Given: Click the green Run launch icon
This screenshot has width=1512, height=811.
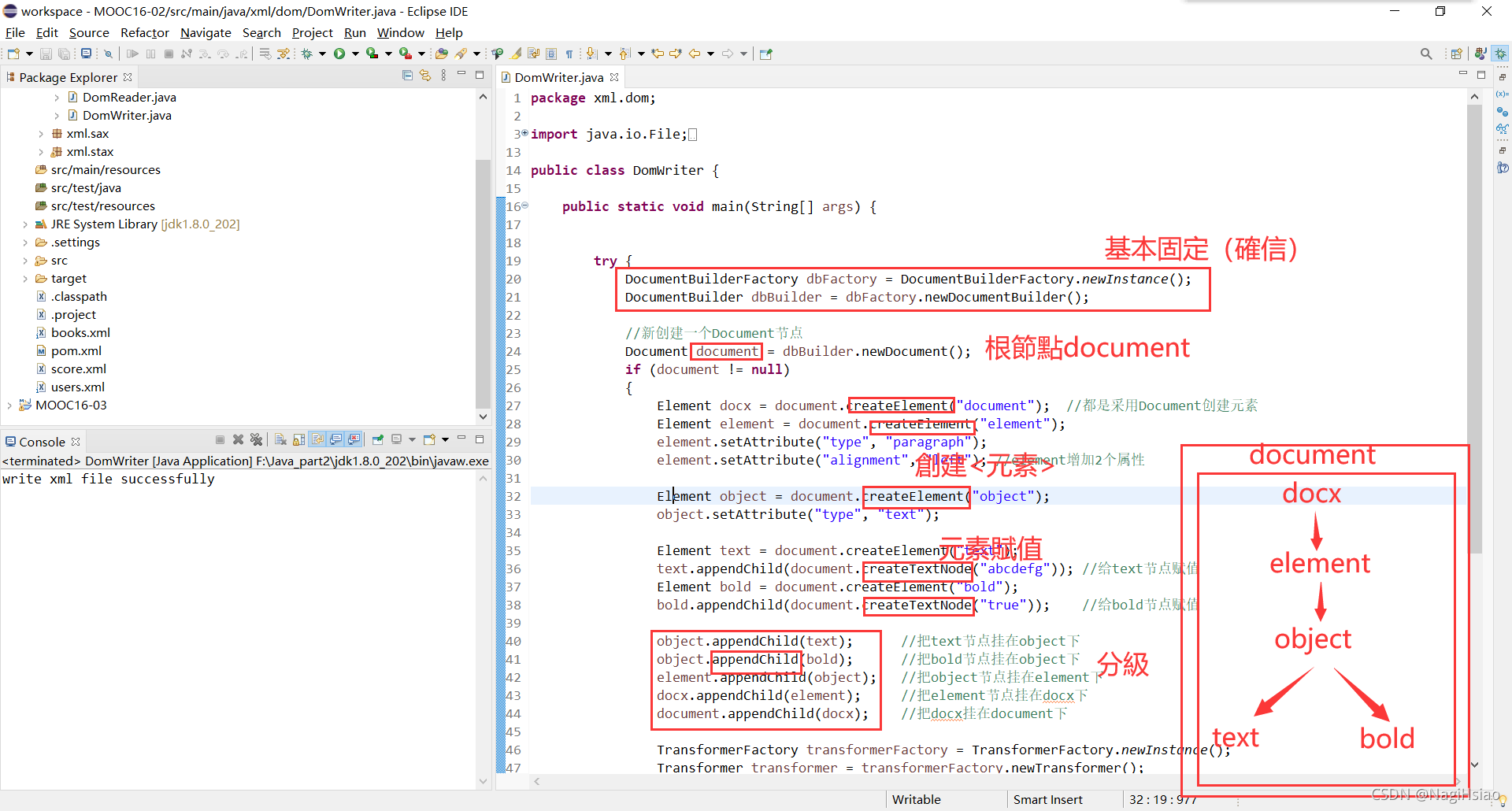Looking at the screenshot, I should click(339, 54).
